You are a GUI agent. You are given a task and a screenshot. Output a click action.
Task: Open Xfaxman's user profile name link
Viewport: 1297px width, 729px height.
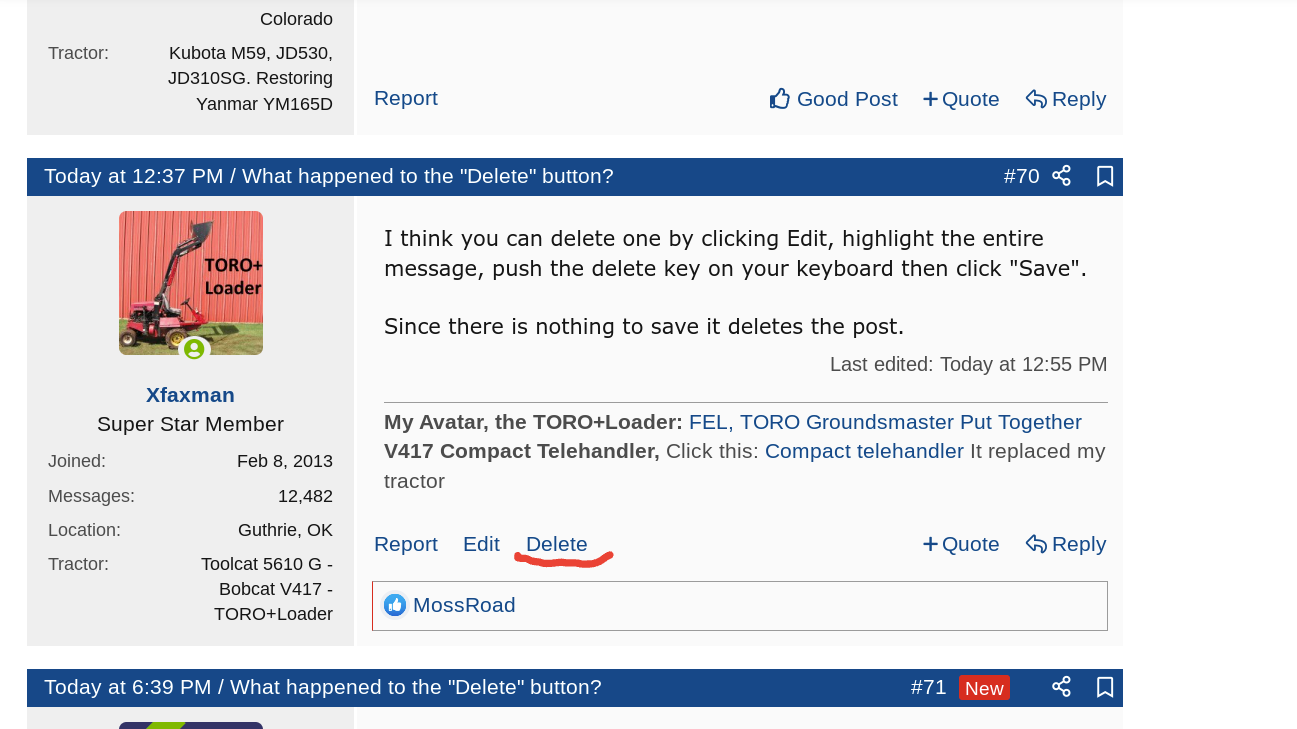pyautogui.click(x=190, y=395)
